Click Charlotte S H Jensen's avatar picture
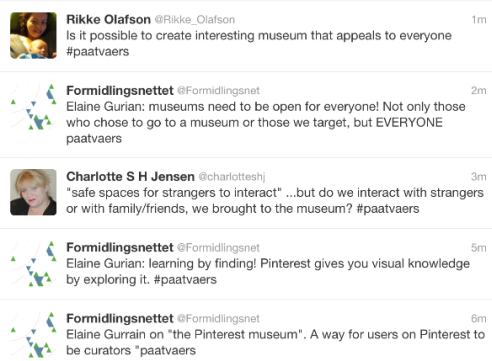The height and width of the screenshot is (361, 492). click(33, 192)
